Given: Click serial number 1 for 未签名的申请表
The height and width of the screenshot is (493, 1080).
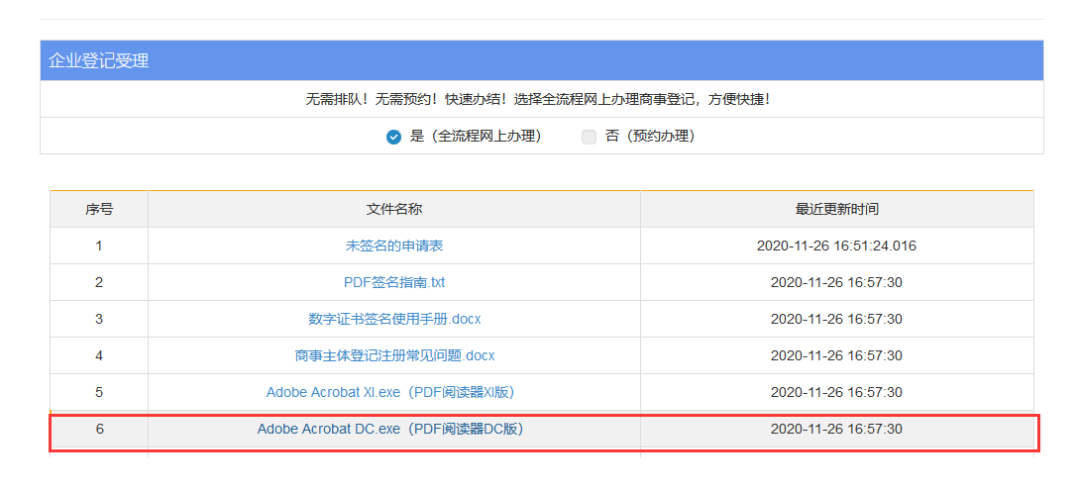Looking at the screenshot, I should coord(99,246).
